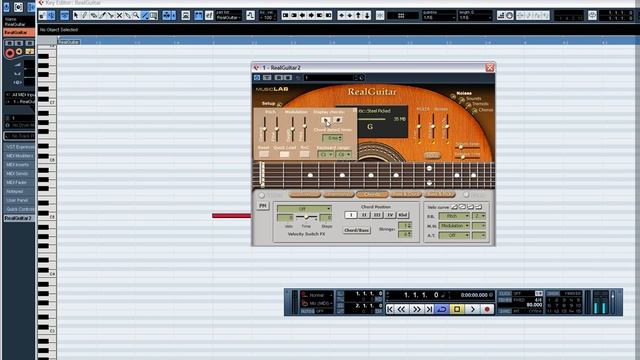Image resolution: width=640 pixels, height=360 pixels.
Task: Toggle the Sounds noise knob
Action: coord(462,100)
